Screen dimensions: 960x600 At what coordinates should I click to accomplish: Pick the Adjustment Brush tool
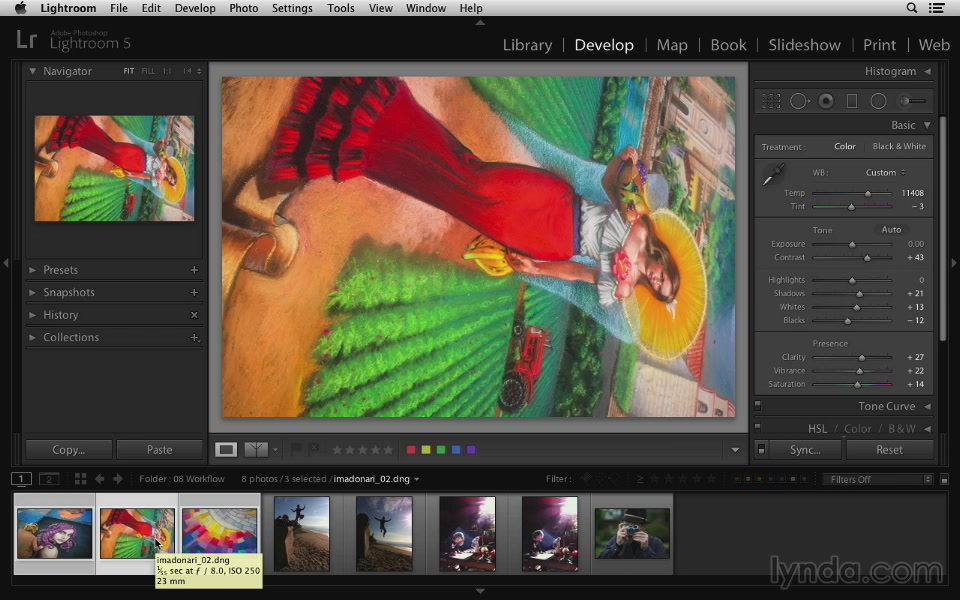point(912,101)
